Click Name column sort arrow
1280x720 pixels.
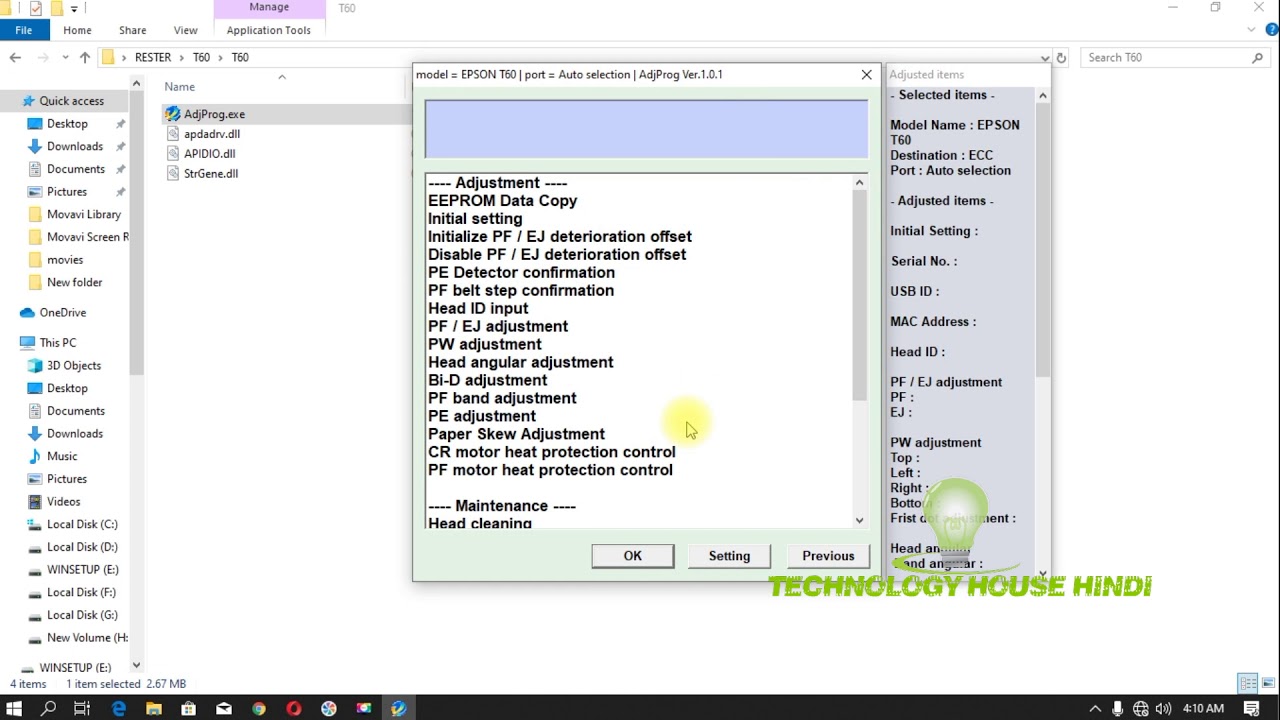[x=281, y=77]
